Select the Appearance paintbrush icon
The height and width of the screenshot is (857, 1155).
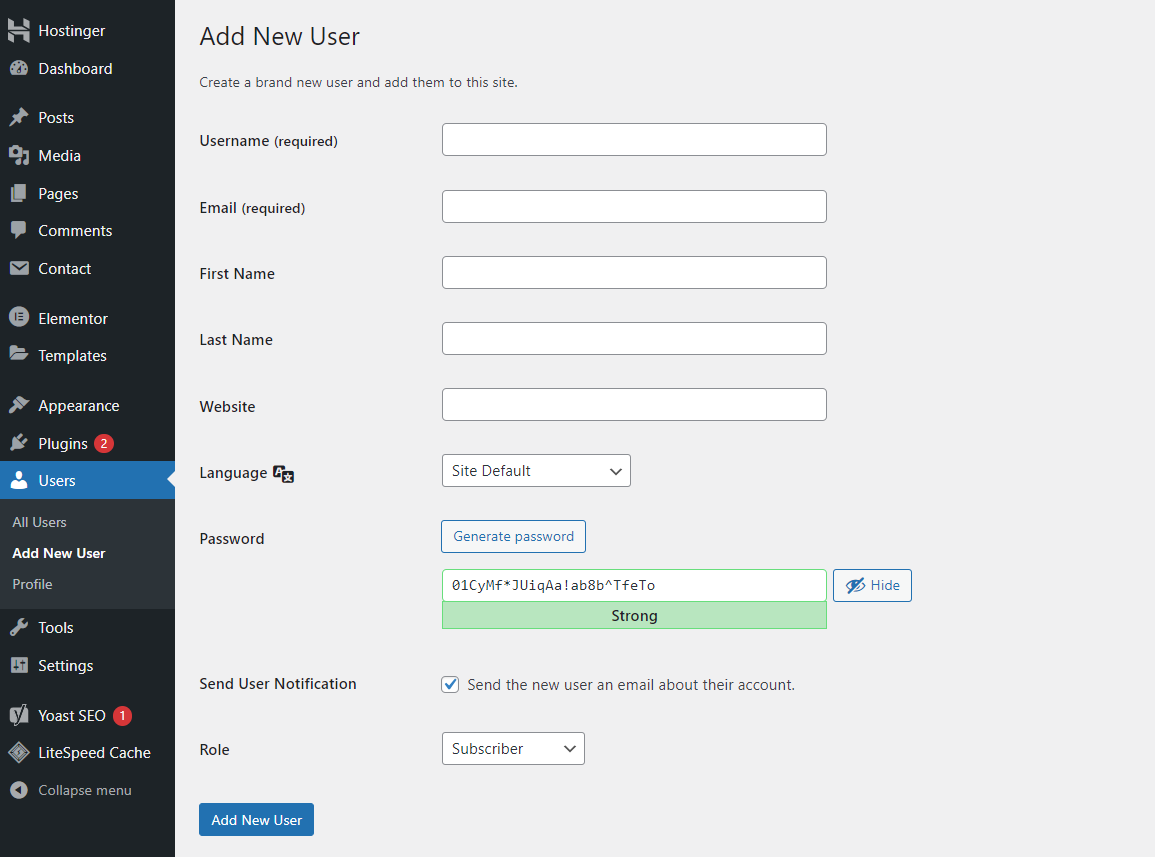point(19,406)
